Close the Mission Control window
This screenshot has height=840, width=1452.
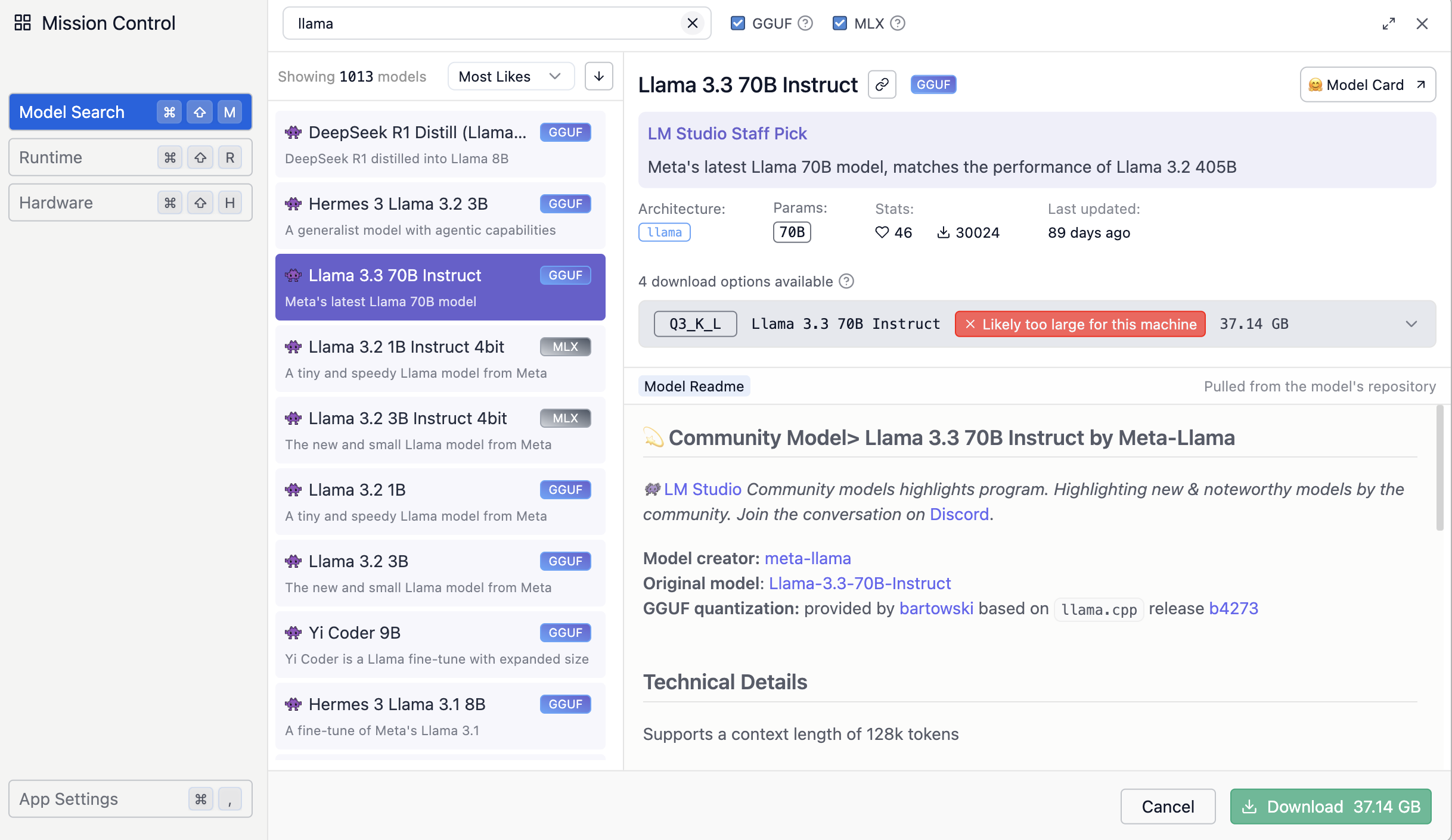(x=1422, y=23)
